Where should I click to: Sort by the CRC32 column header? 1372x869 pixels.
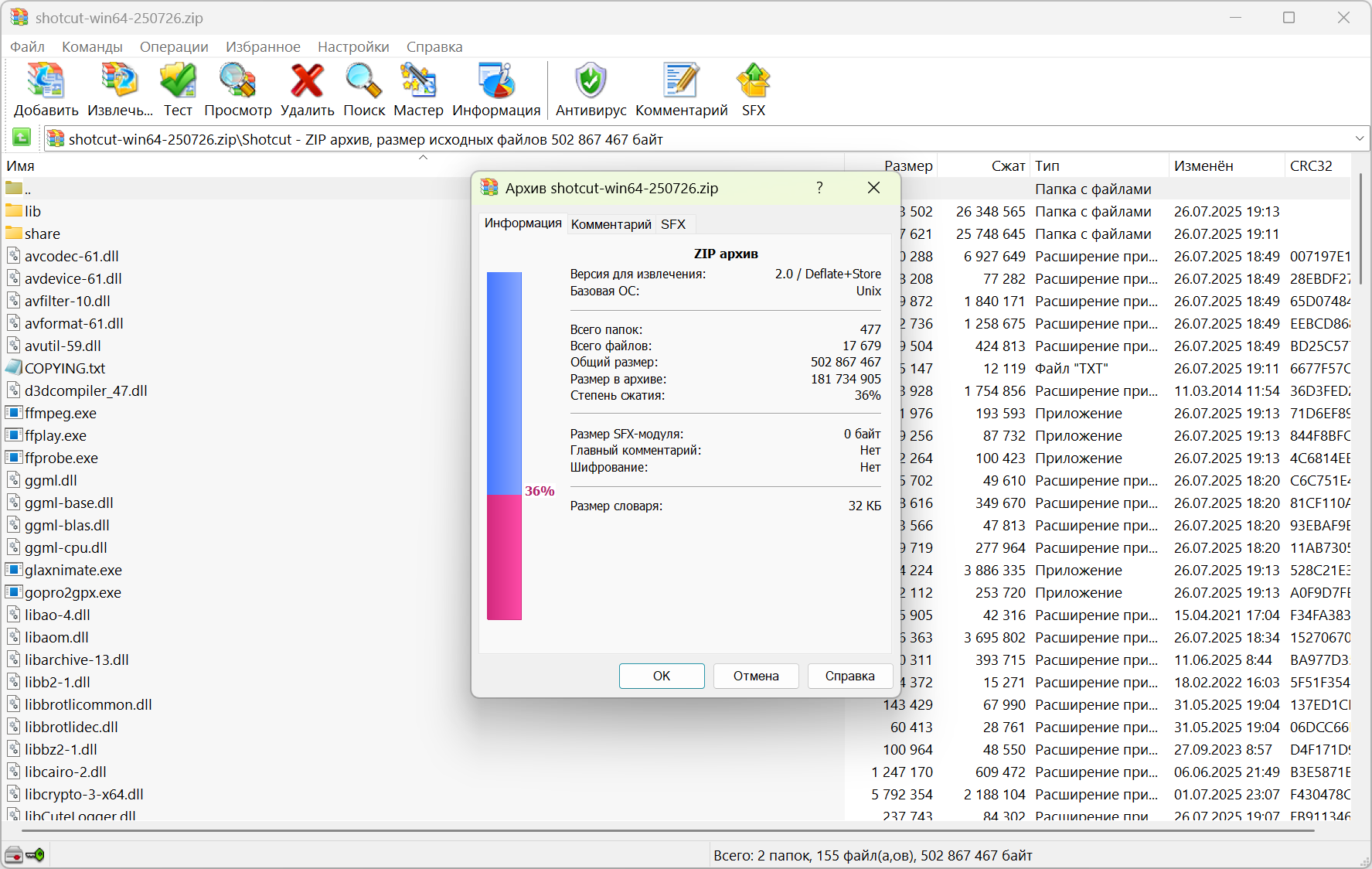click(1317, 165)
